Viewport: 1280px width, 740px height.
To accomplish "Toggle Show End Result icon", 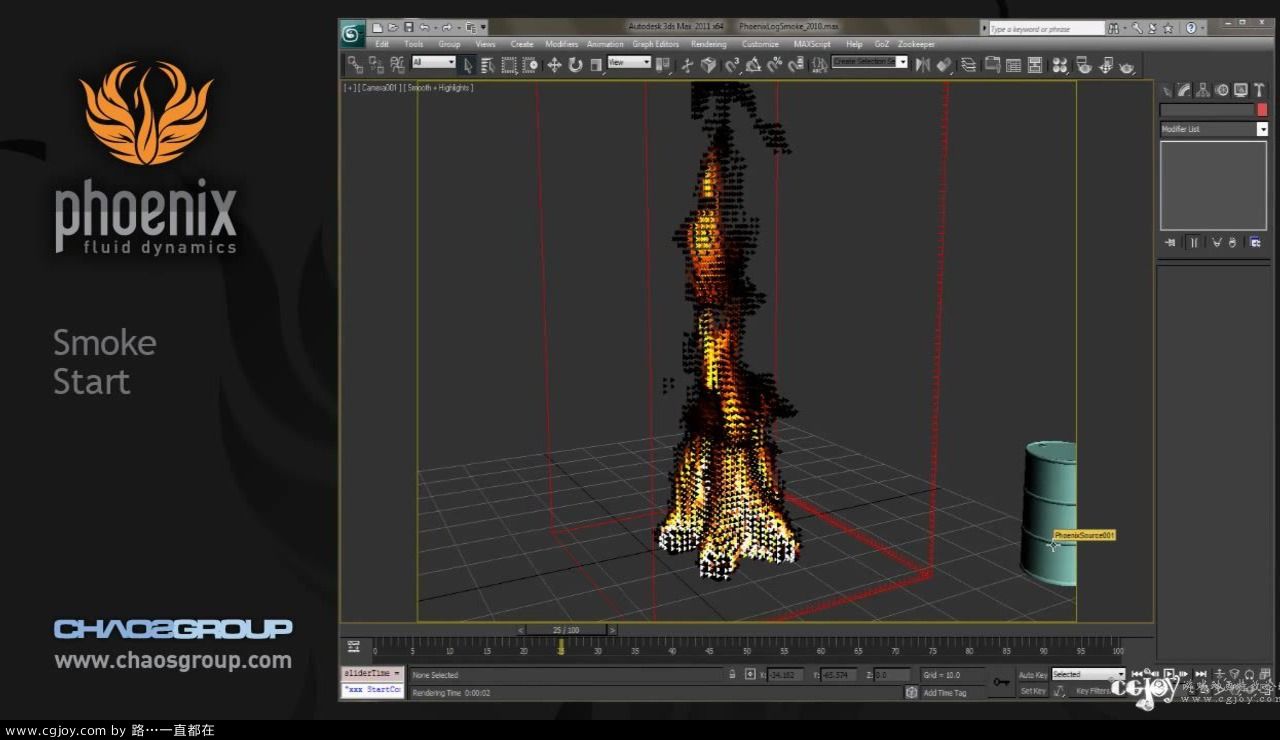I will [1194, 242].
